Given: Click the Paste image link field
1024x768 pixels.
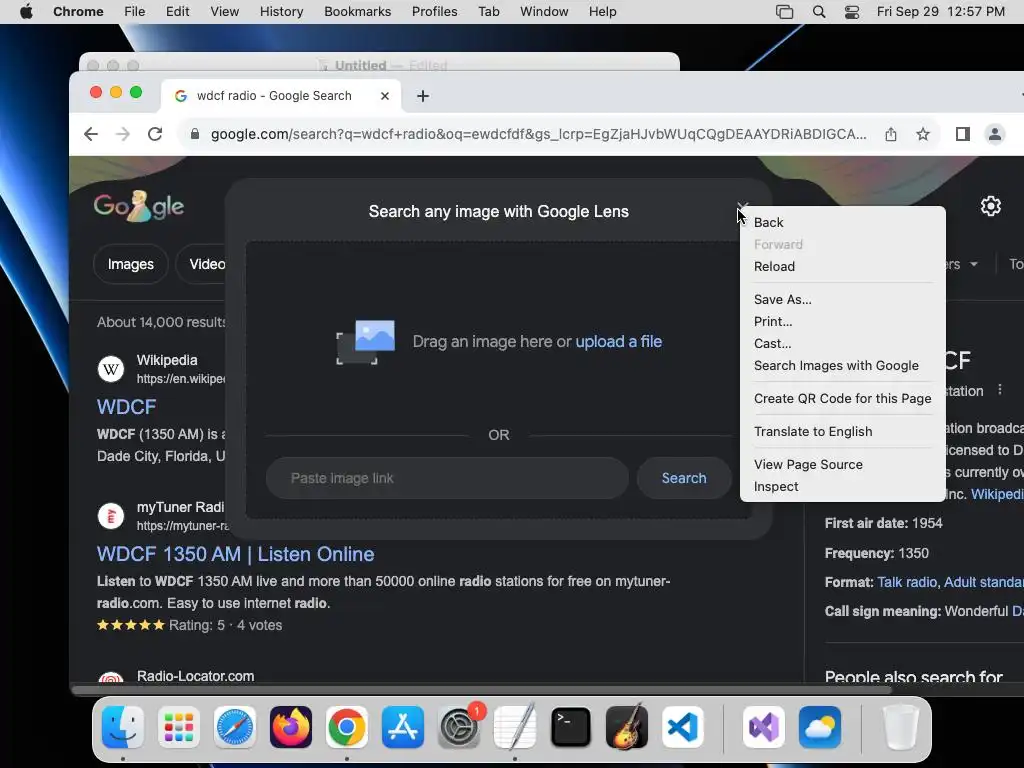Looking at the screenshot, I should coord(447,478).
